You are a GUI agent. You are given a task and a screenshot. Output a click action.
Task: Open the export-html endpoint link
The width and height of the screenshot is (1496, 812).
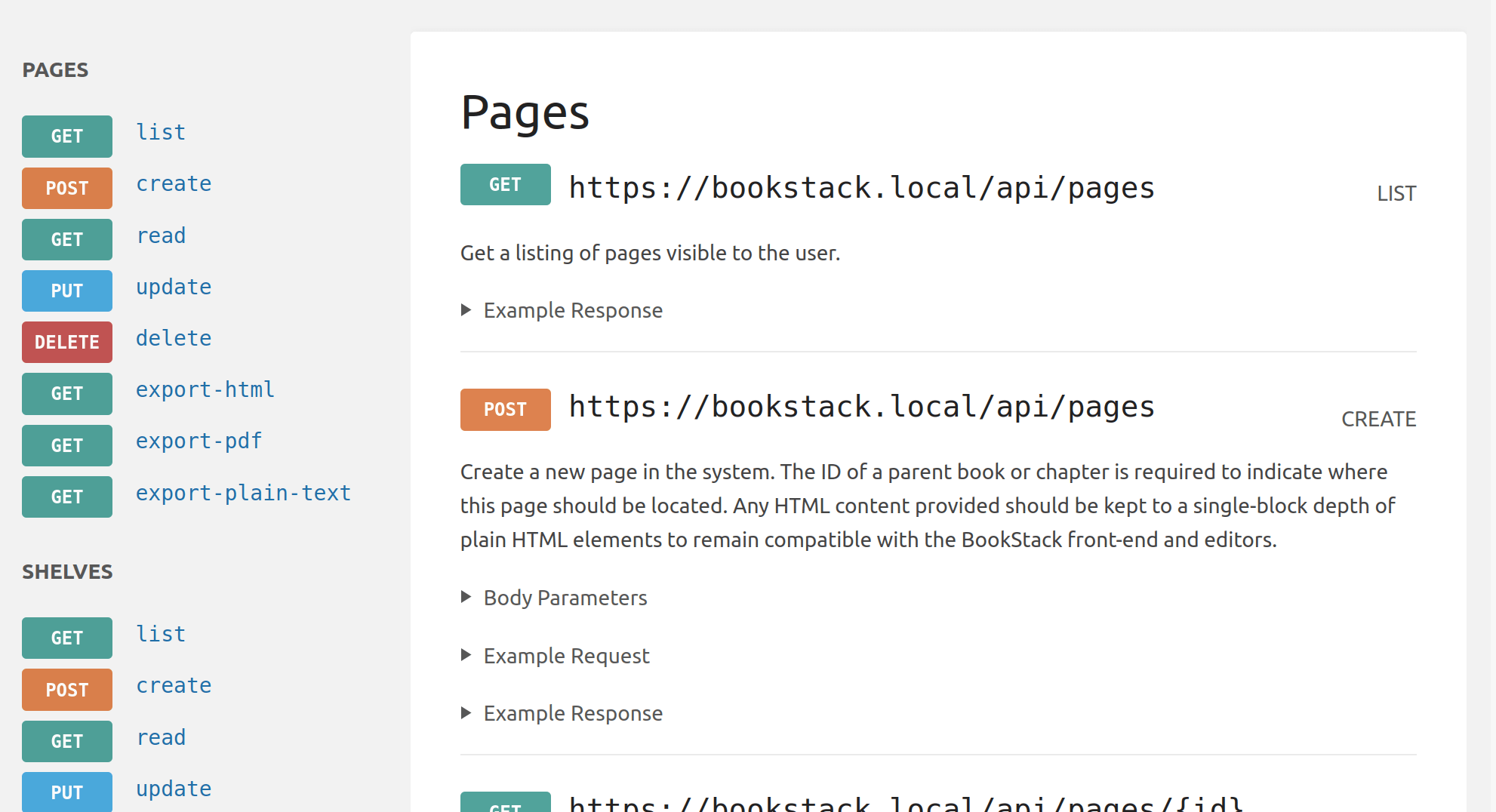point(205,390)
